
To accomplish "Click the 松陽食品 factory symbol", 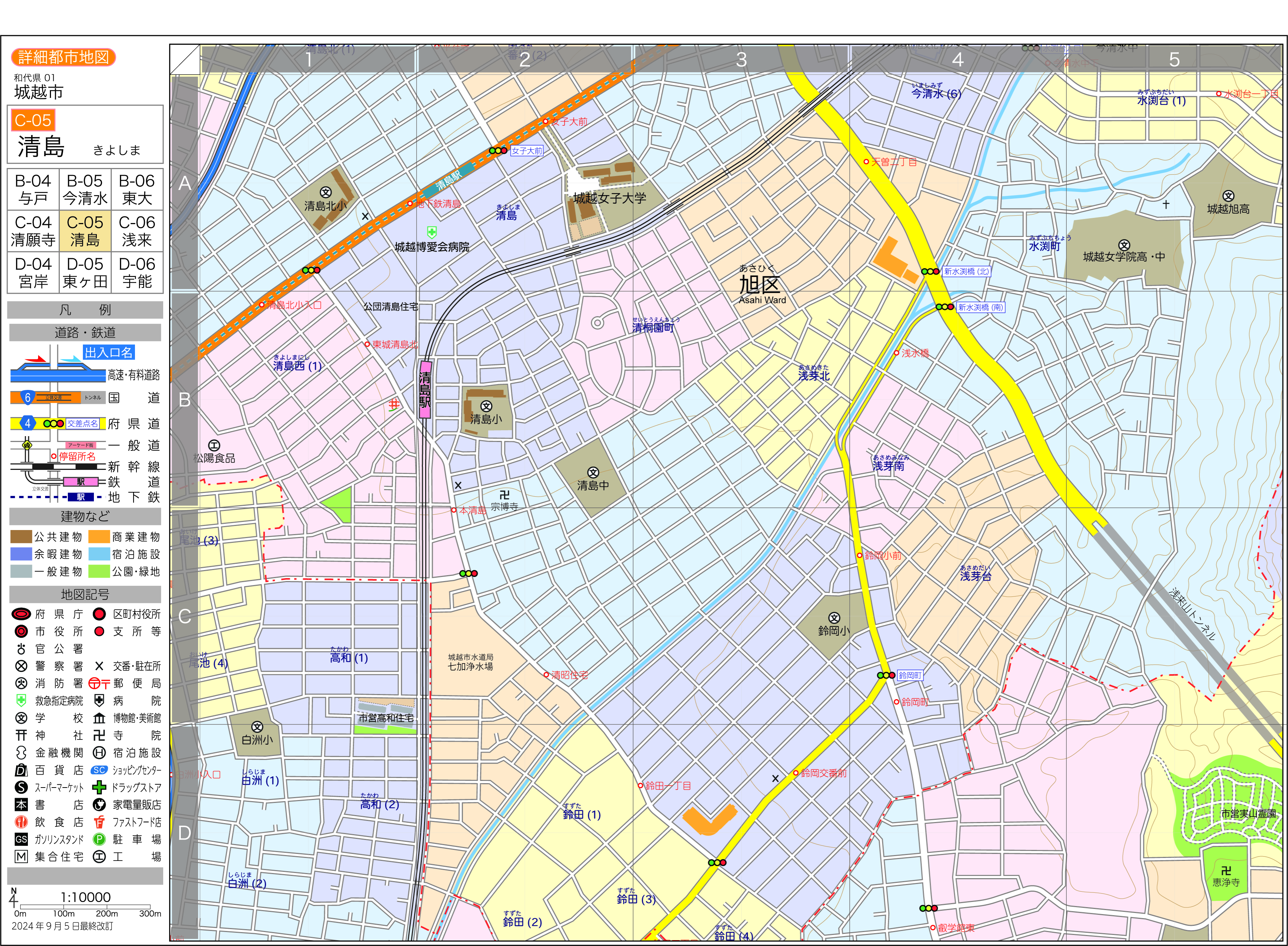I will point(214,446).
